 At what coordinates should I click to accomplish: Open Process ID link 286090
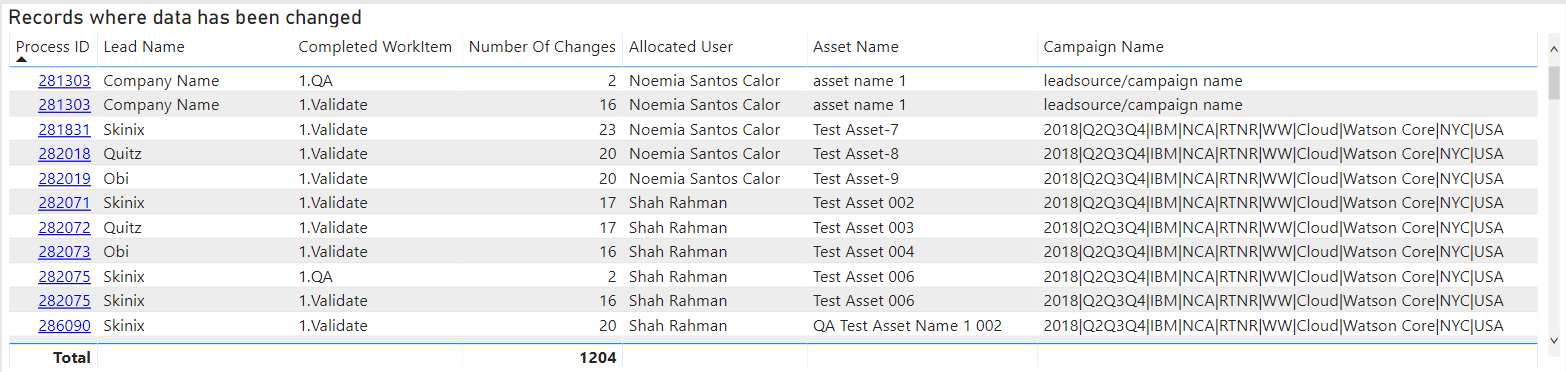[x=64, y=325]
